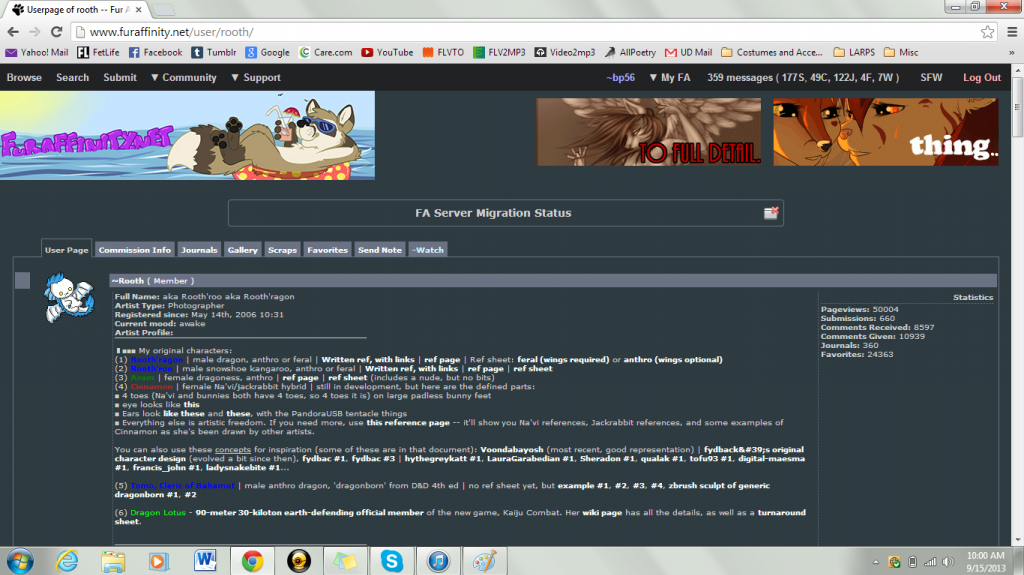1024x575 pixels.
Task: Switch to the Journals tab
Action: 199,250
